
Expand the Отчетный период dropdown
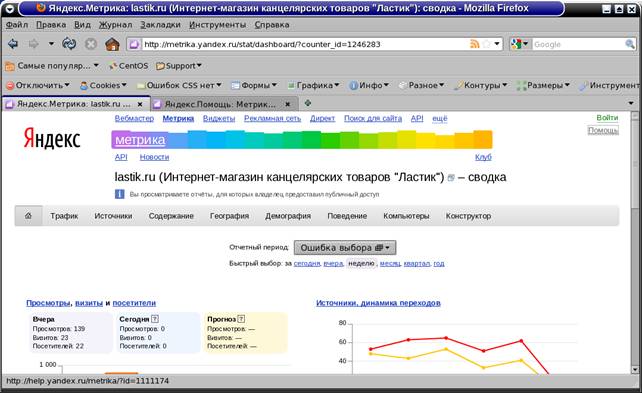345,248
